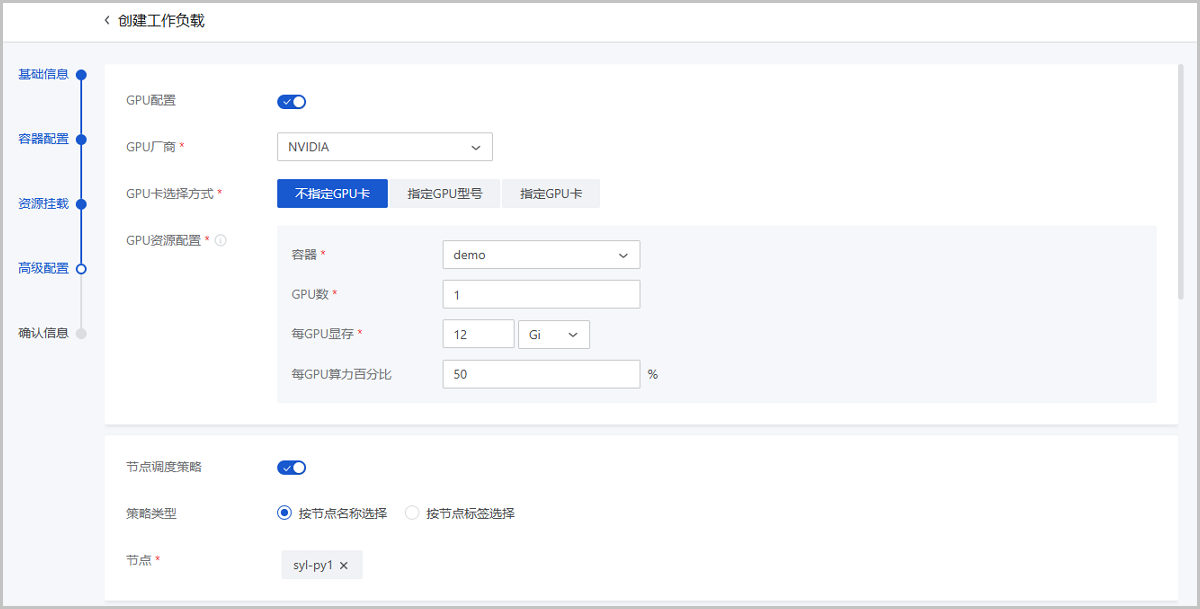The height and width of the screenshot is (609, 1200).
Task: Select the 按节点名称选择 radio option
Action: pyautogui.click(x=332, y=513)
